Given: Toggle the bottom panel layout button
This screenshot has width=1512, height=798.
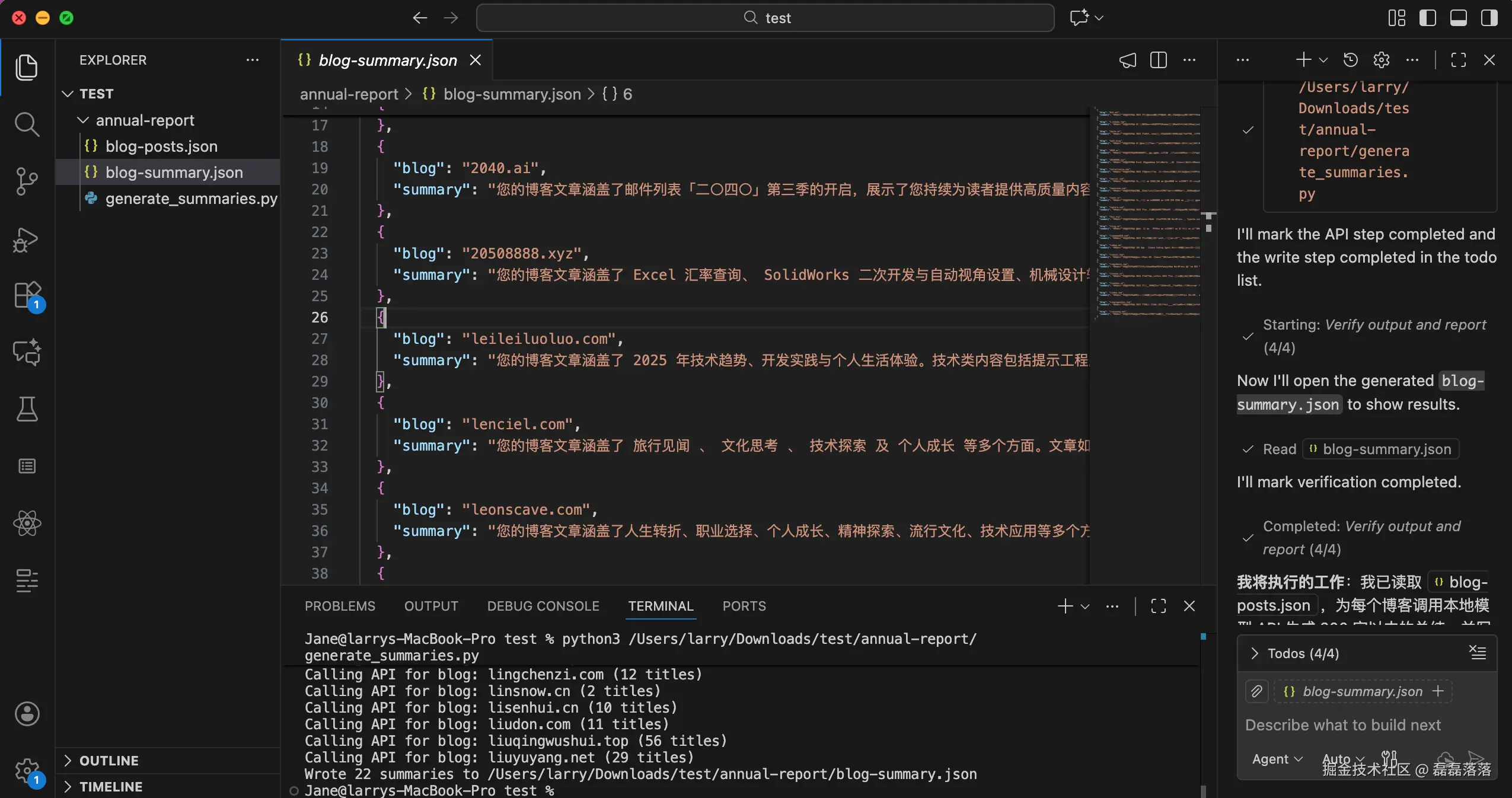Looking at the screenshot, I should [1458, 18].
